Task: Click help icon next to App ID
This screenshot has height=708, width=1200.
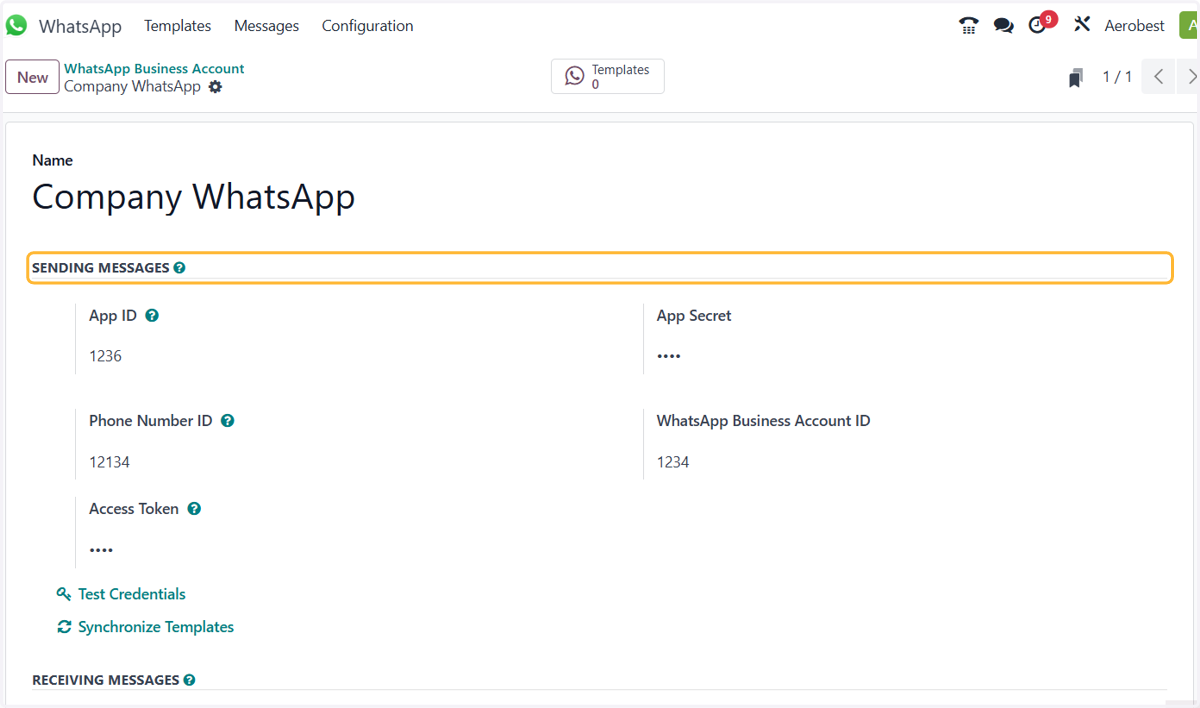Action: [152, 315]
